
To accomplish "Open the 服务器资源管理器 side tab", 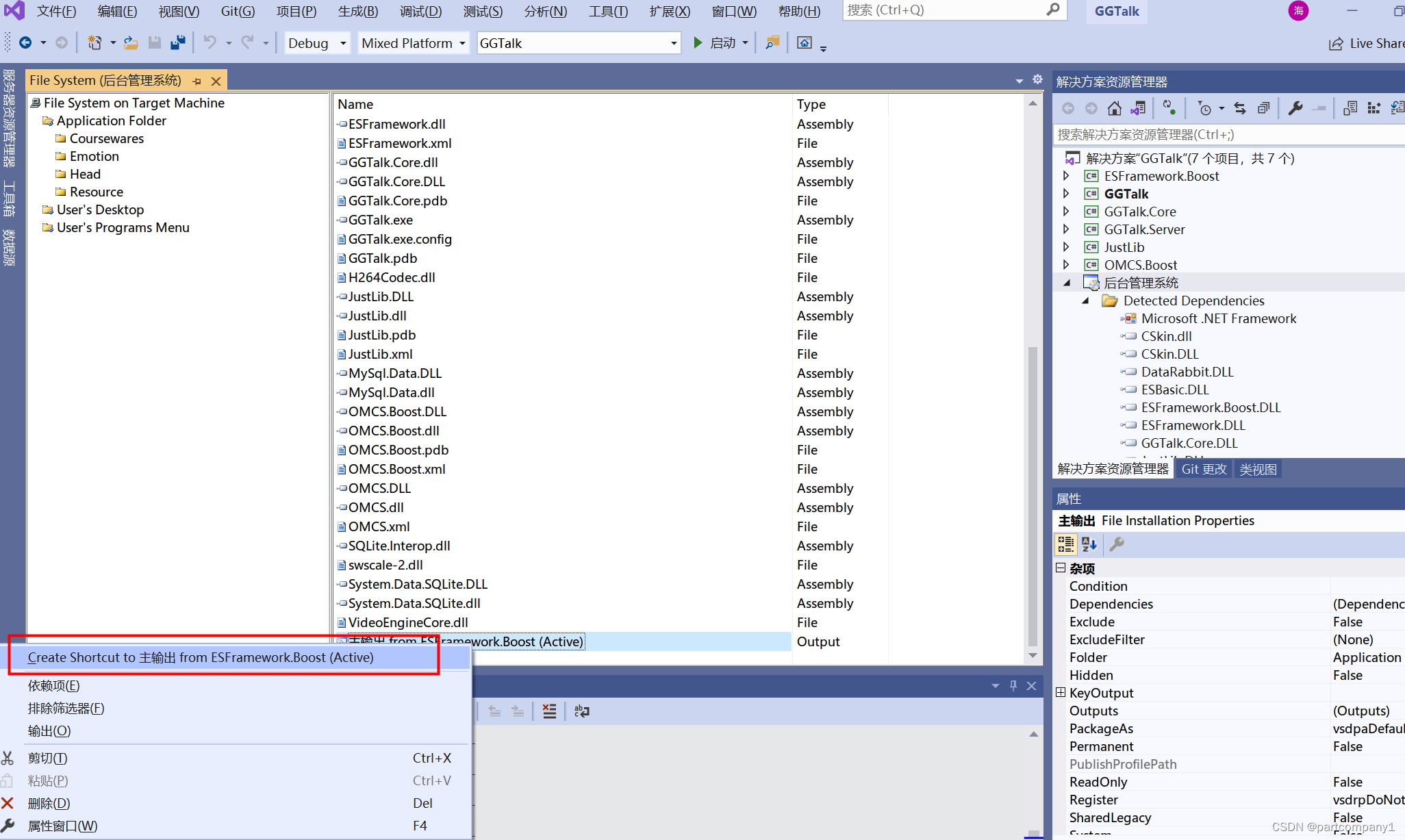I will tap(9, 118).
